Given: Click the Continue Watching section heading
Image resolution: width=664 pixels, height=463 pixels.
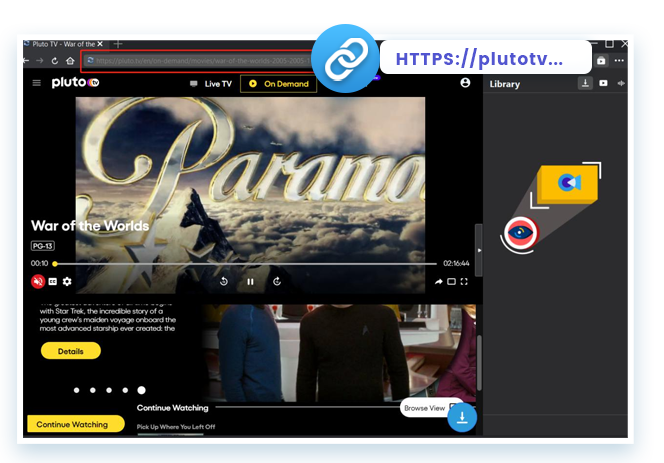Looking at the screenshot, I should (172, 408).
